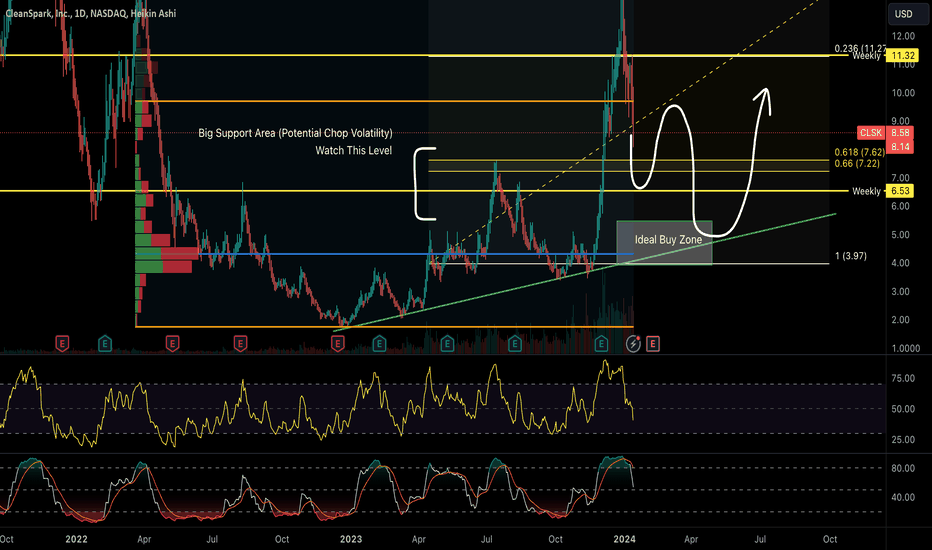The height and width of the screenshot is (550, 932).
Task: Click the 1.0000 price axis value
Action: pyautogui.click(x=906, y=348)
